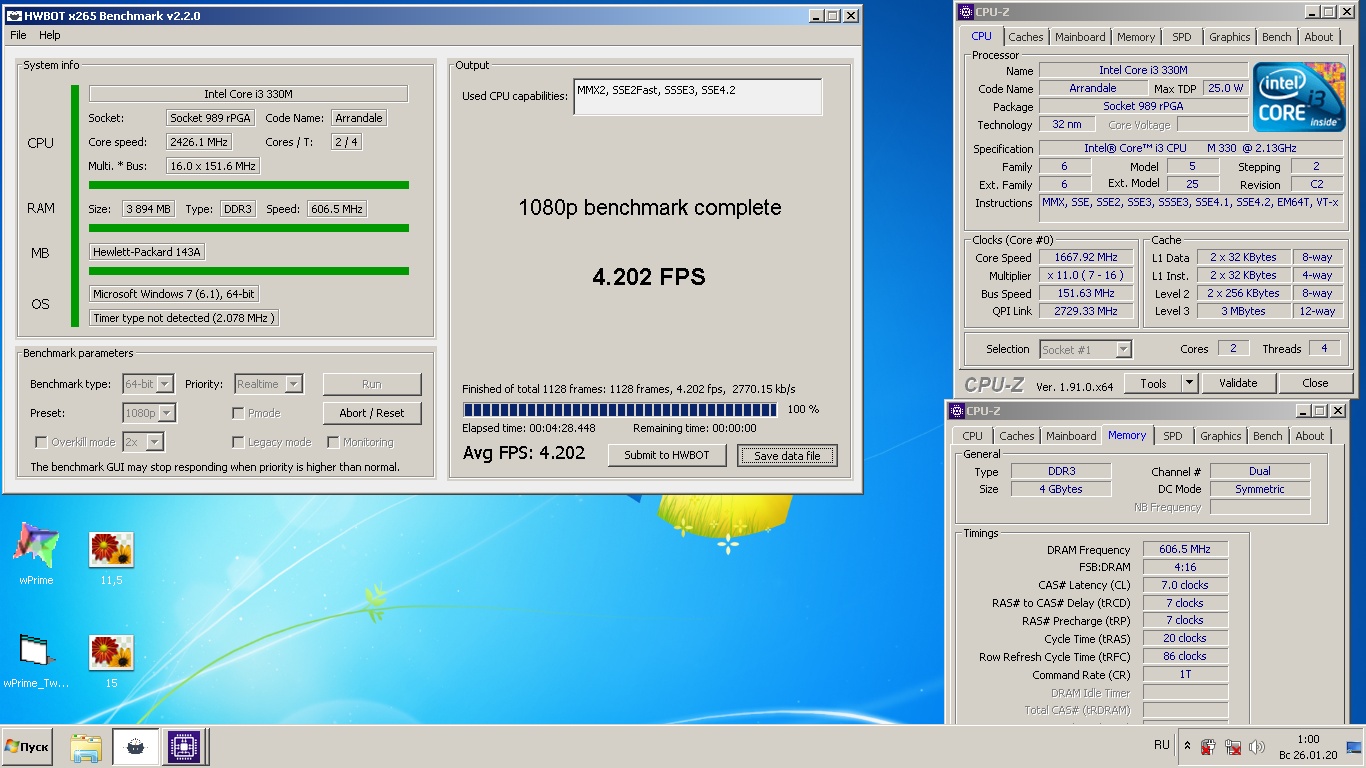Image resolution: width=1366 pixels, height=768 pixels.
Task: Switch to About tab in upper CPU-Z
Action: [x=1319, y=37]
